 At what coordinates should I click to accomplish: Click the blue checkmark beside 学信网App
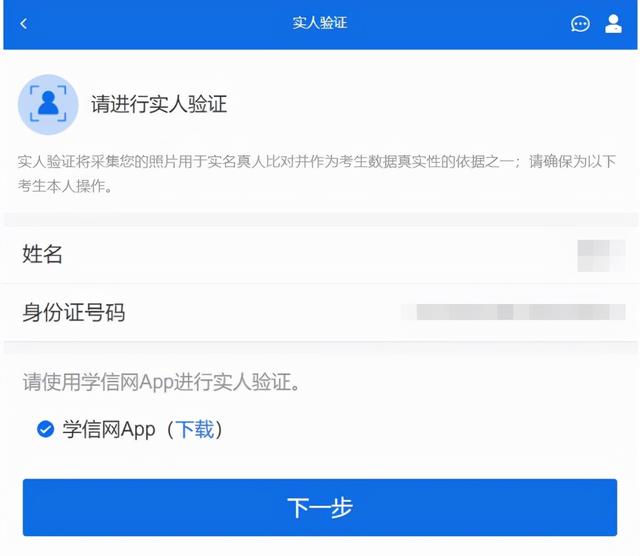point(45,429)
